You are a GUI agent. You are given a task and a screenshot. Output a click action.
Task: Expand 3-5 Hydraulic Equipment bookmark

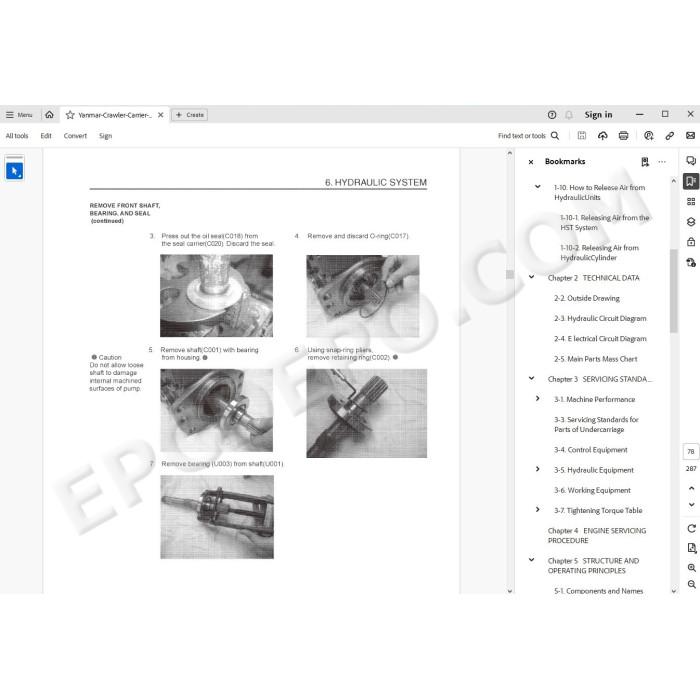coord(538,469)
